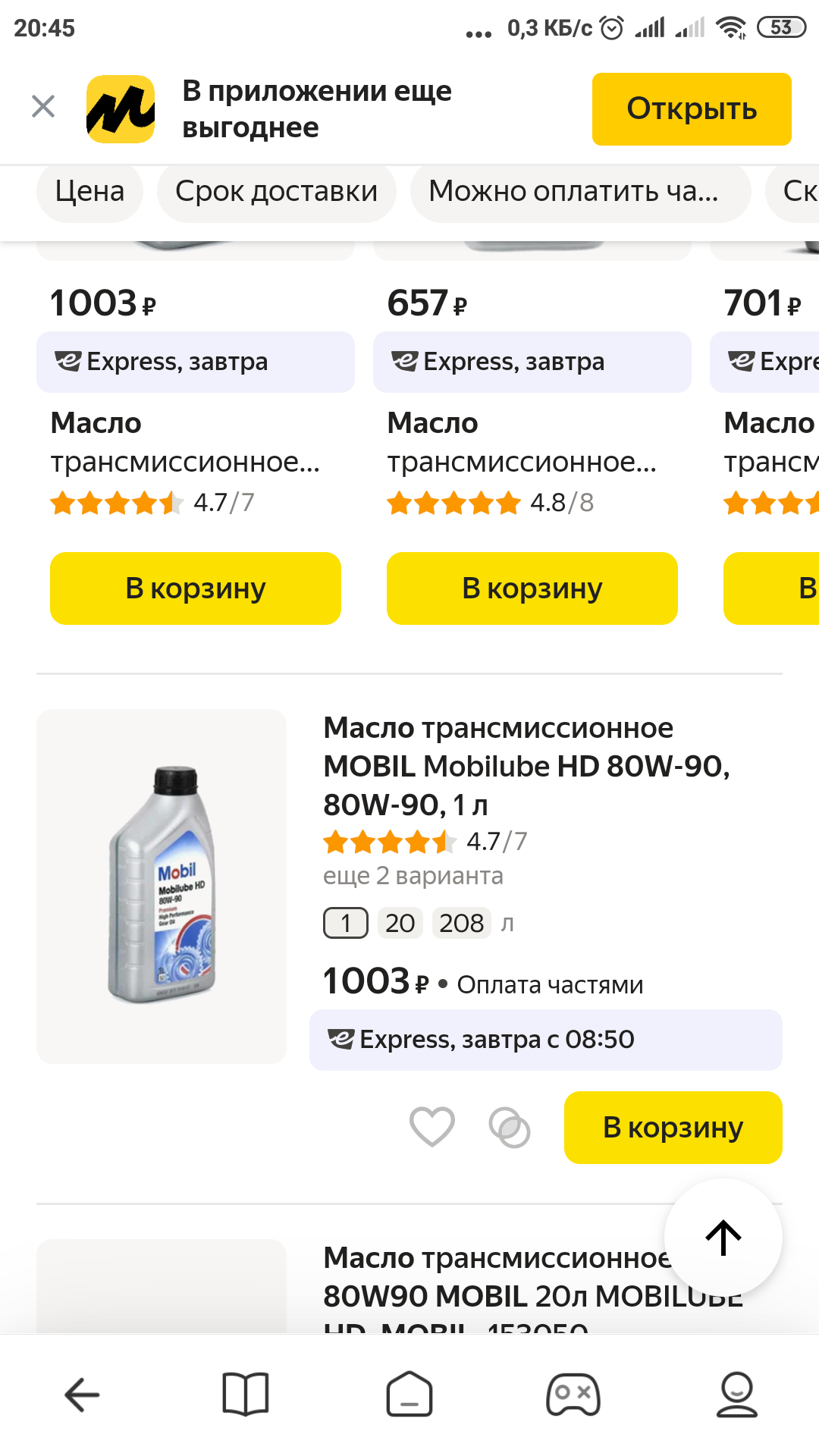Tap the browser home icon
819x1456 pixels.
tap(409, 1395)
